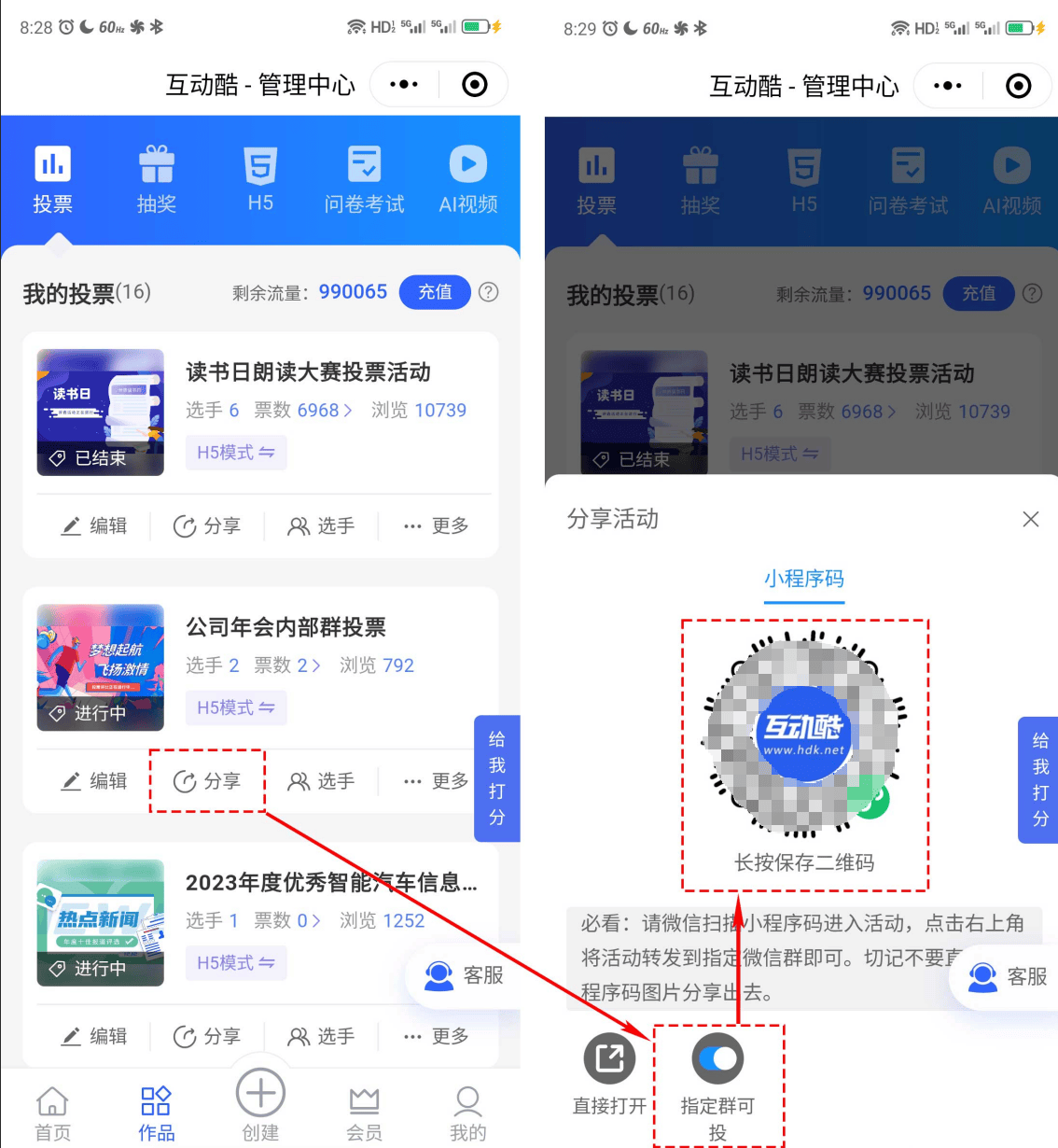Tap alarm clock icon in left status bar
1058x1148 pixels.
click(x=66, y=27)
